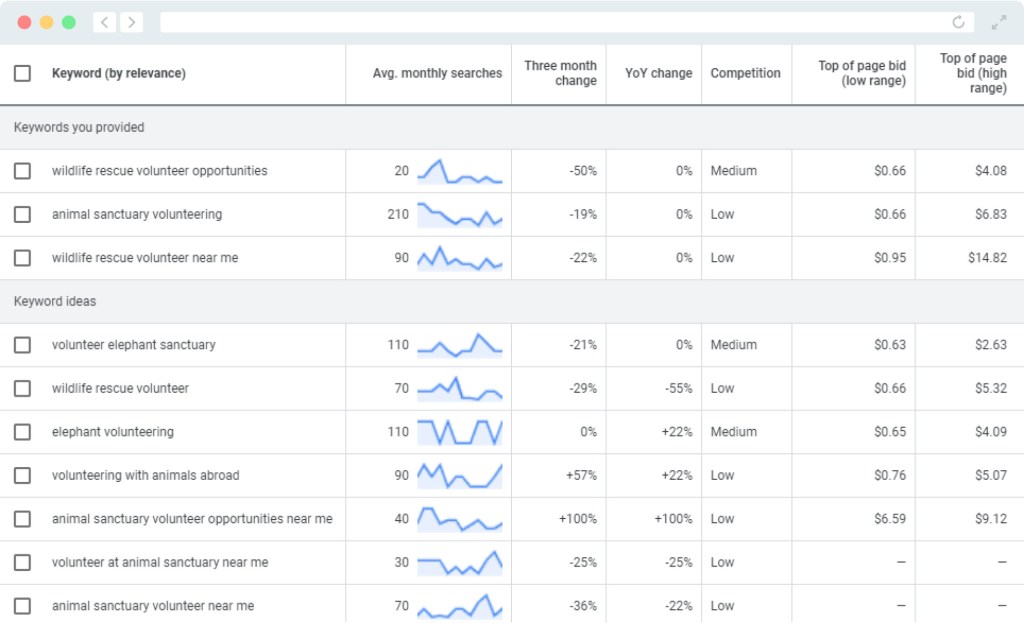Image resolution: width=1024 pixels, height=623 pixels.
Task: Sort by Keyword (by relevance) column header
Action: tap(119, 73)
